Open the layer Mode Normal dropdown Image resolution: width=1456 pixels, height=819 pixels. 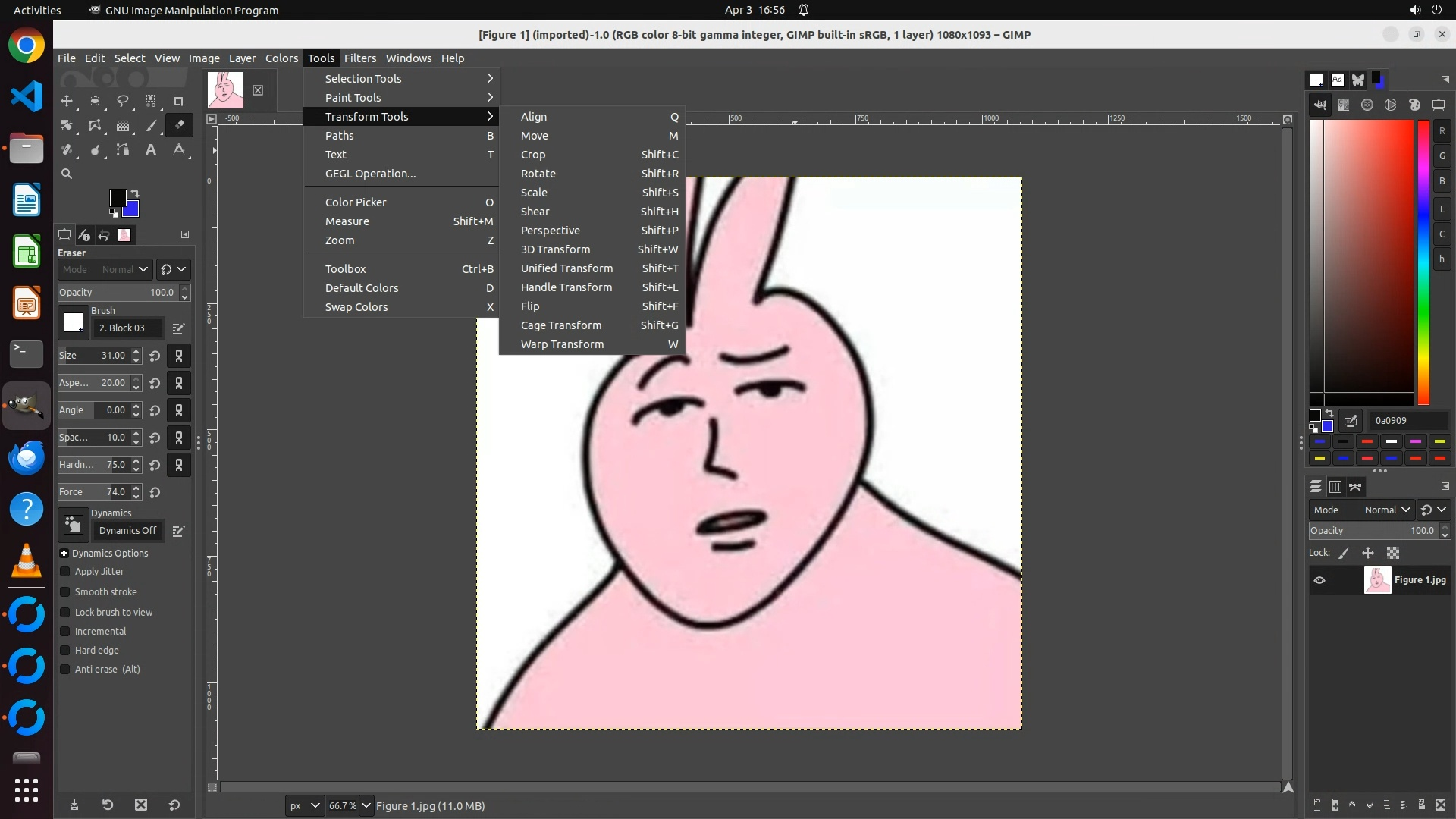pos(1386,510)
